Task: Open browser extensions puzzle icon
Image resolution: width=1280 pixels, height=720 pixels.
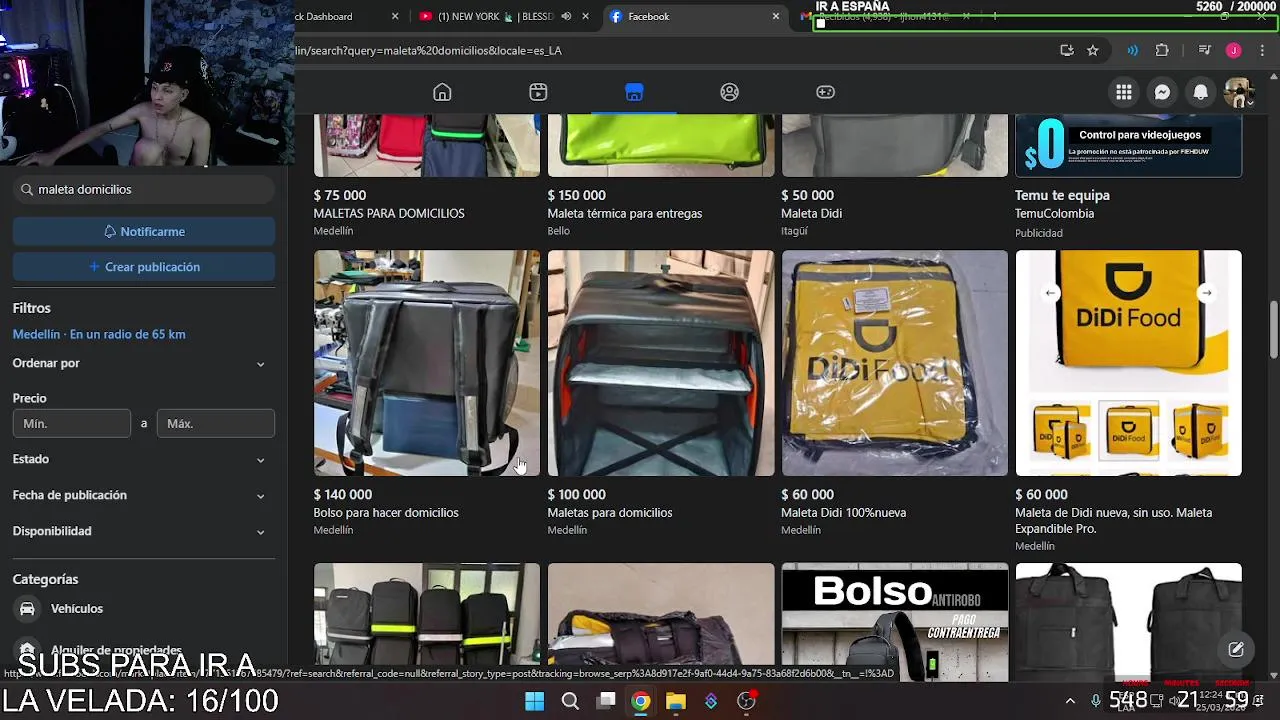Action: pyautogui.click(x=1162, y=50)
